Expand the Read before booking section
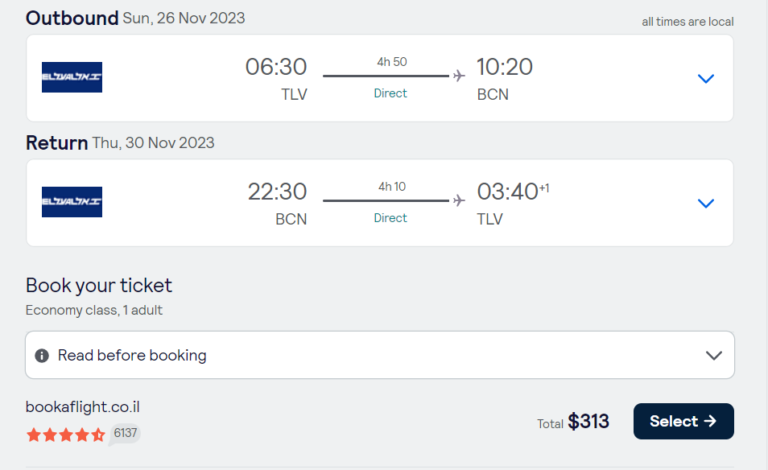The height and width of the screenshot is (470, 768). 380,355
